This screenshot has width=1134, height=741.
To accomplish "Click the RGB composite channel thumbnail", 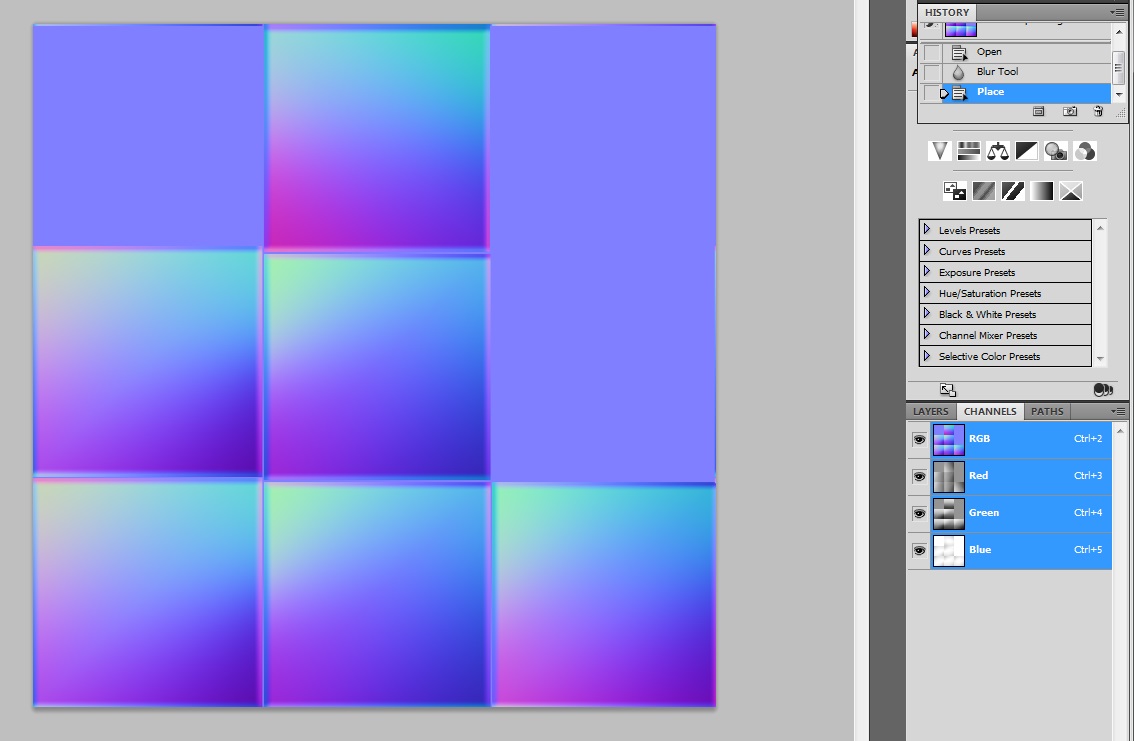I will point(948,439).
